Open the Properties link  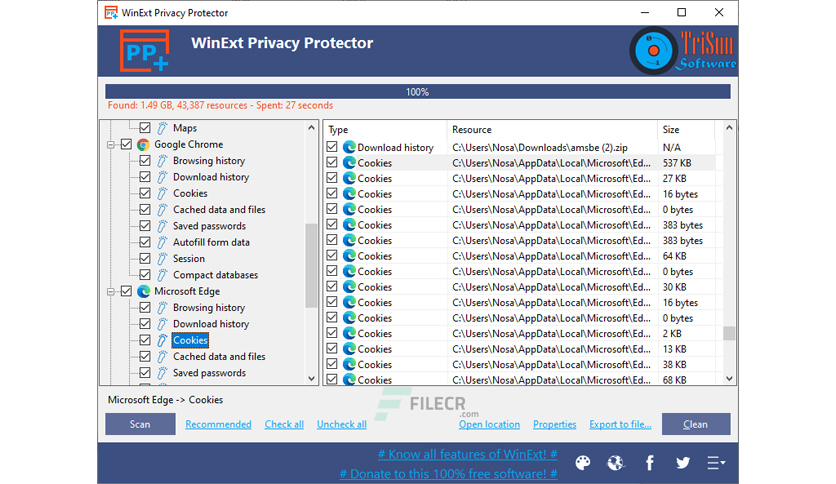point(554,424)
